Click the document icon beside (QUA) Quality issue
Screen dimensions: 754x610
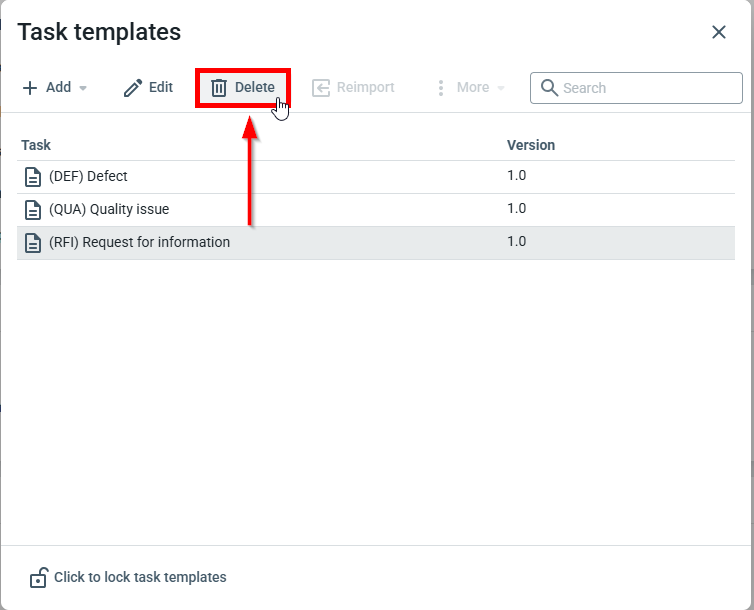click(33, 210)
